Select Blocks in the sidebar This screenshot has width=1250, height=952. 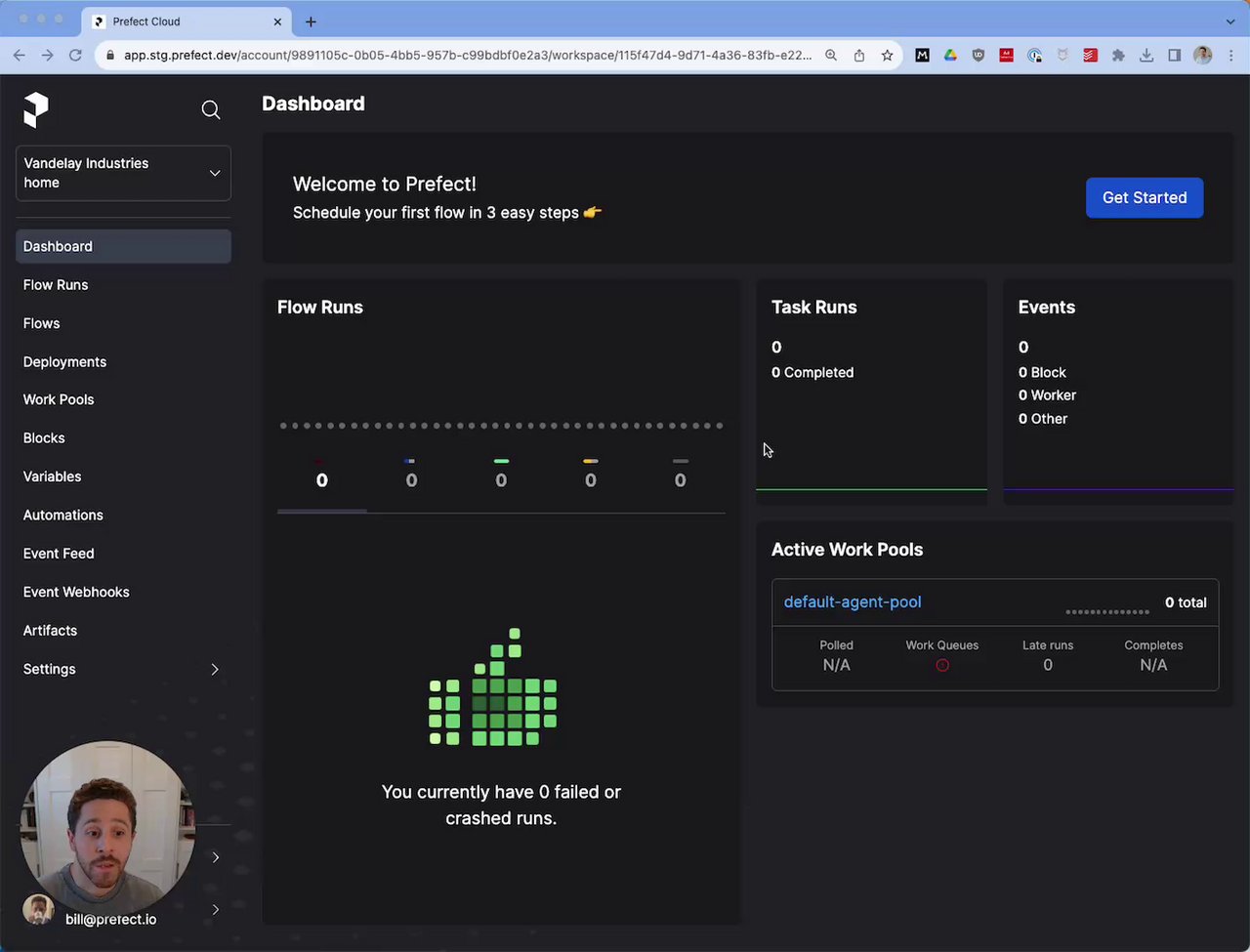(44, 438)
